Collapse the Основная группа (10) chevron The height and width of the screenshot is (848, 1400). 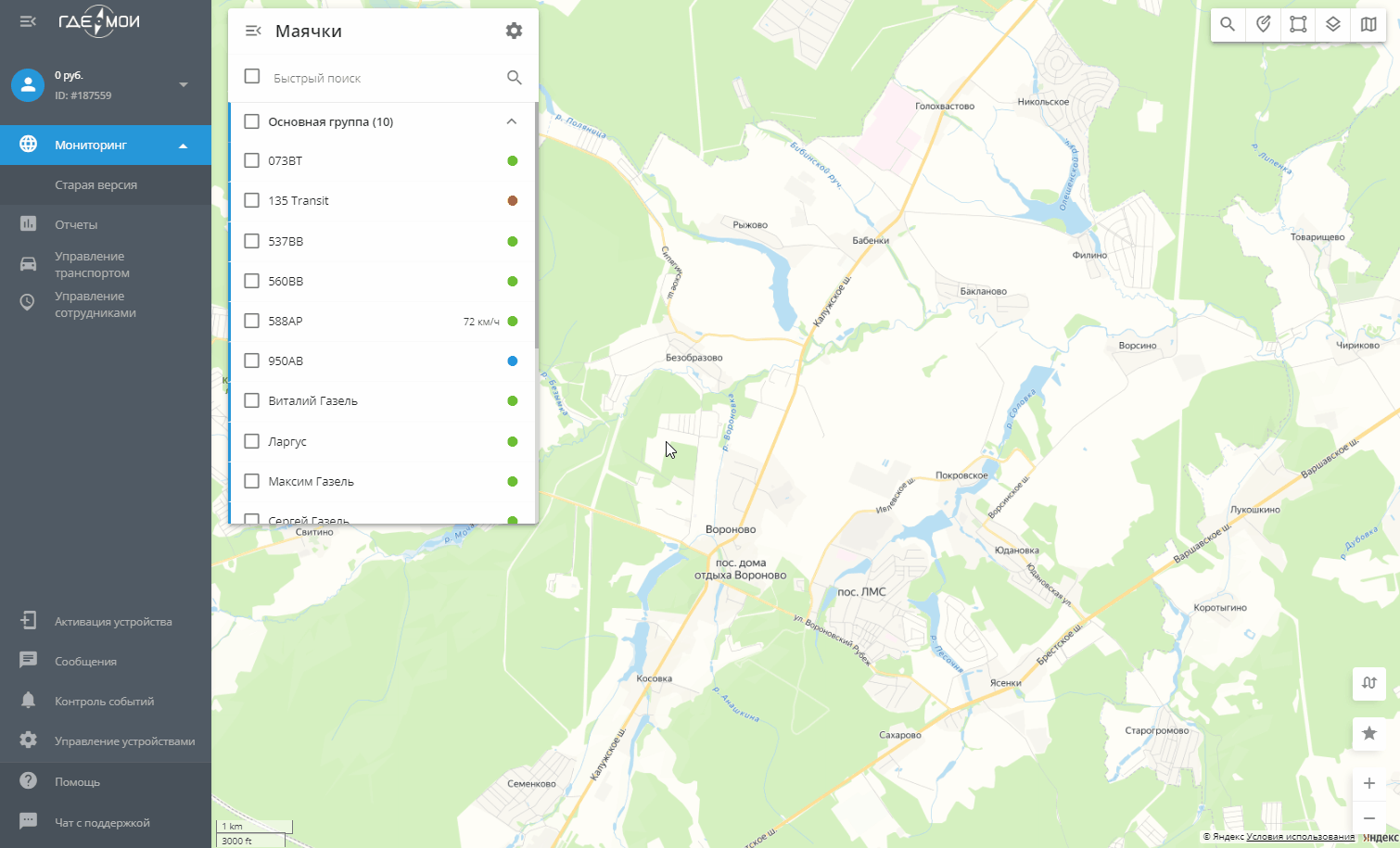click(511, 121)
